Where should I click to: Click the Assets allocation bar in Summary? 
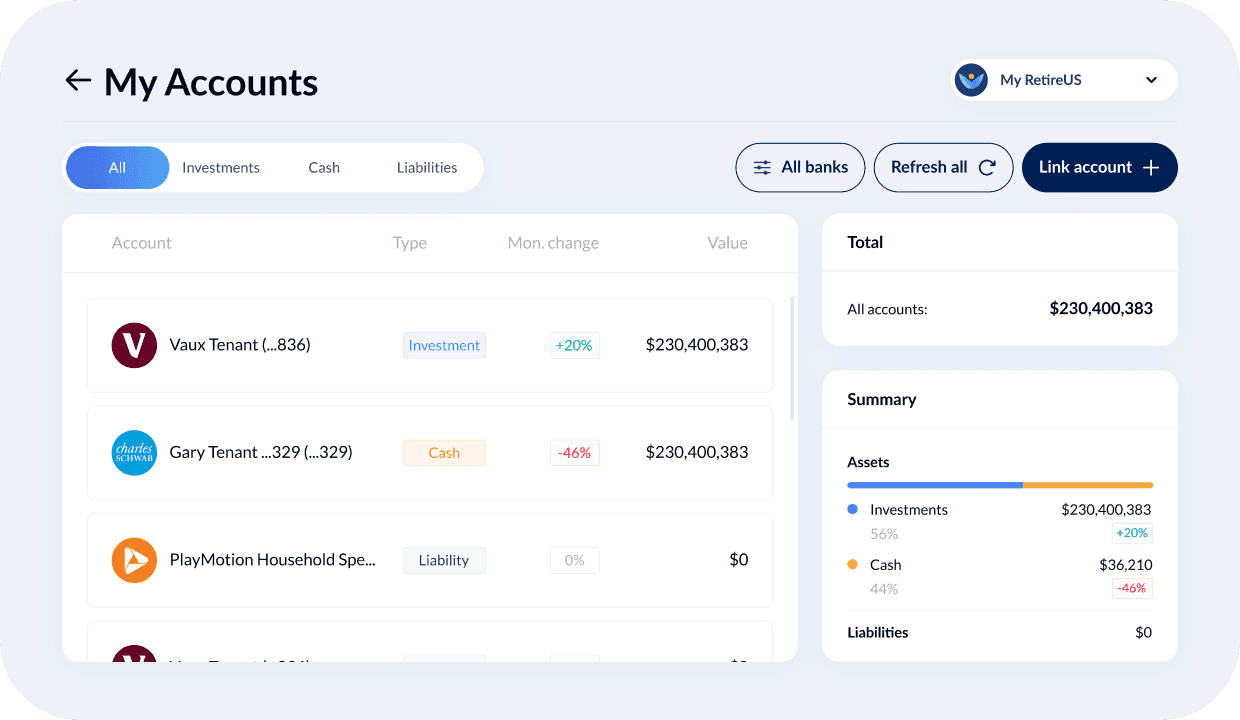(x=1000, y=484)
